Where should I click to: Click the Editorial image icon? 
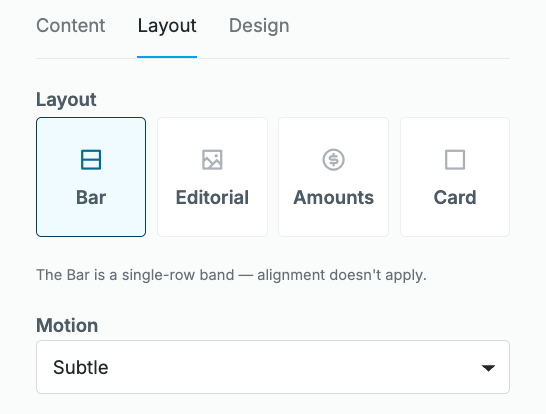[212, 160]
